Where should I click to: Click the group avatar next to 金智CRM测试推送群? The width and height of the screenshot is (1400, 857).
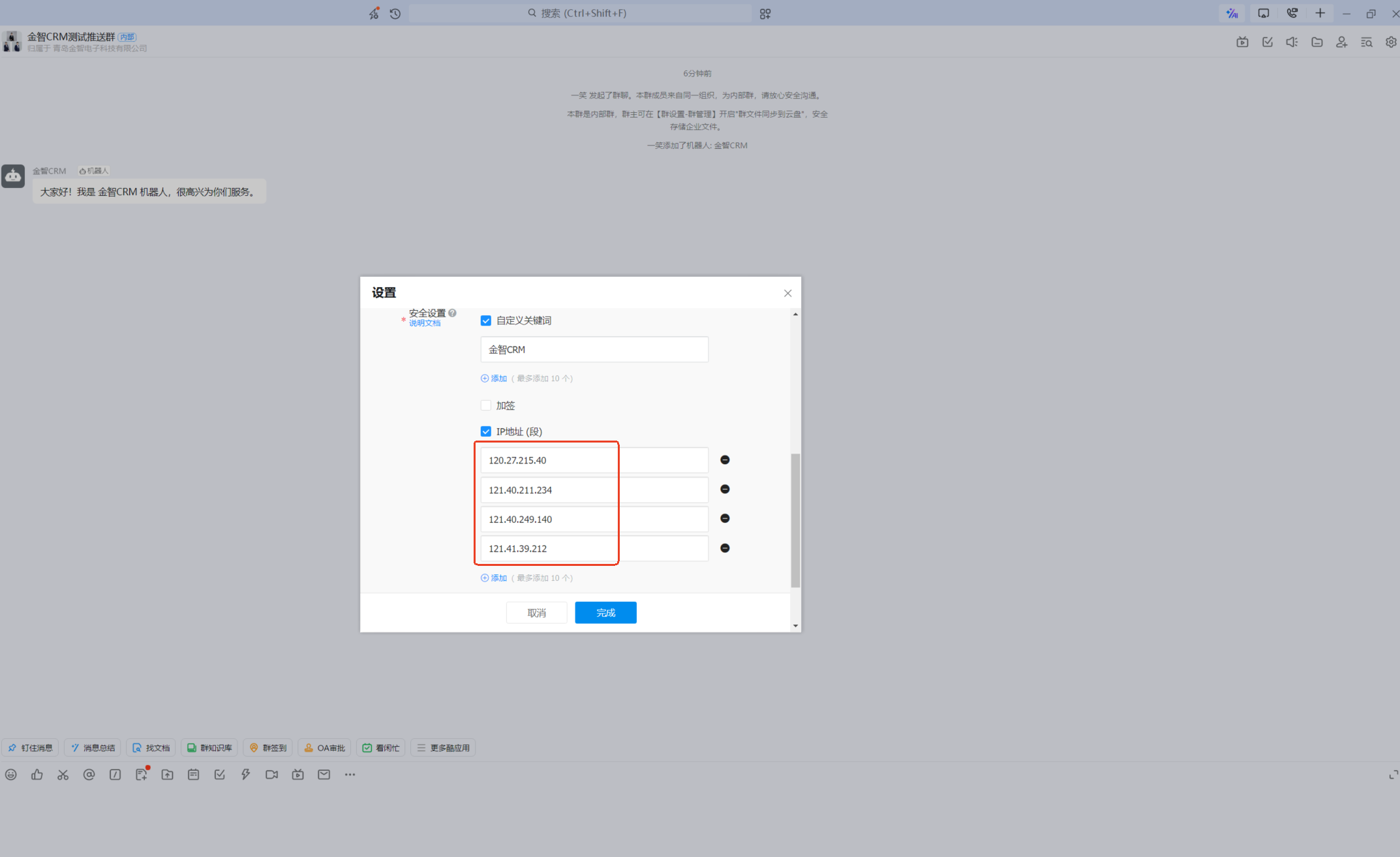tap(12, 41)
